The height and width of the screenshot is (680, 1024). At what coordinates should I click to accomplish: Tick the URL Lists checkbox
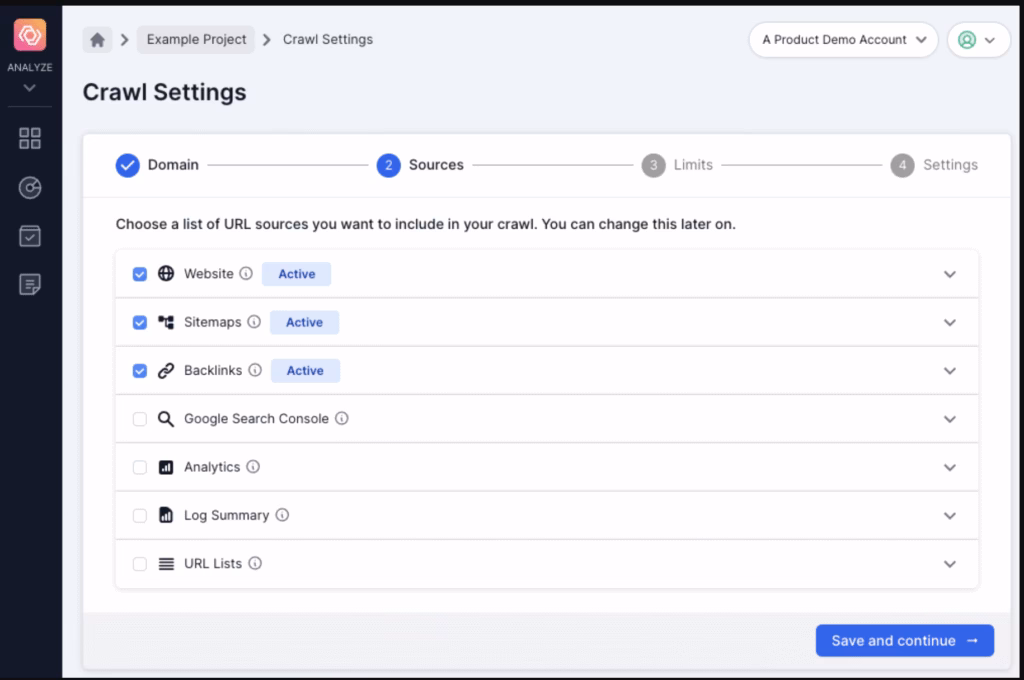point(140,564)
